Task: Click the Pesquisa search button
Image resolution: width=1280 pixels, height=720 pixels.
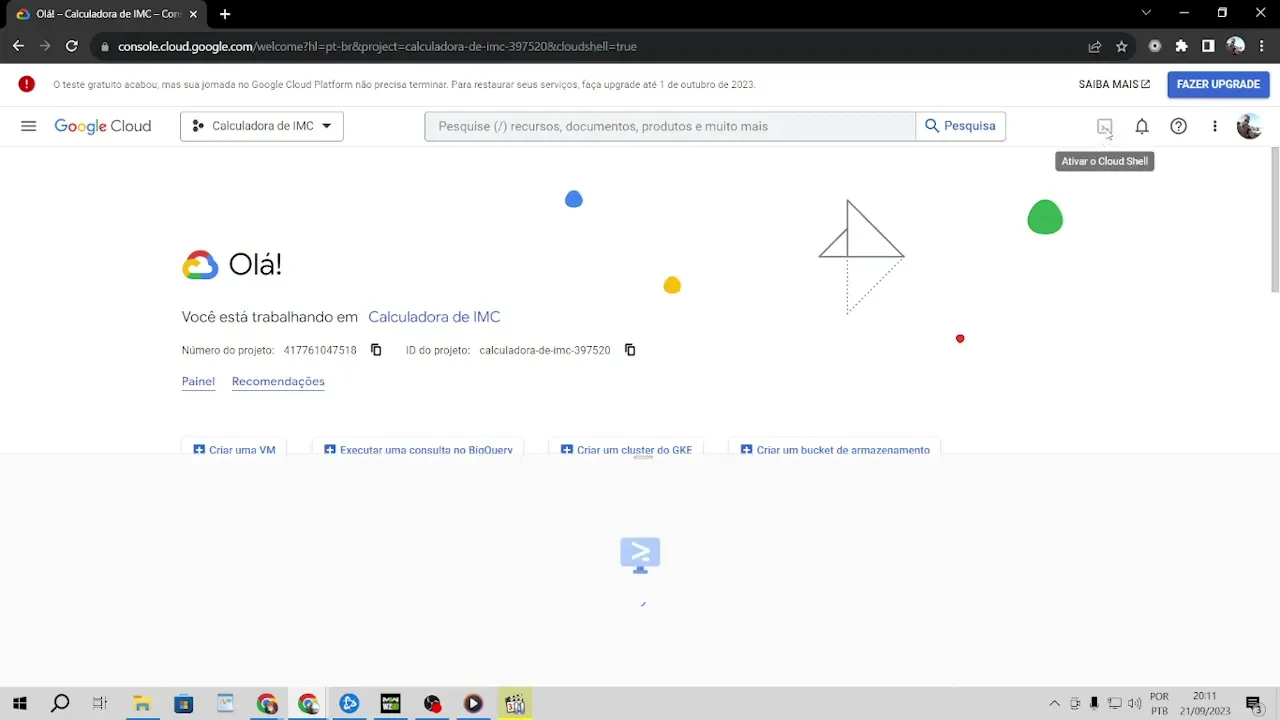Action: point(960,126)
